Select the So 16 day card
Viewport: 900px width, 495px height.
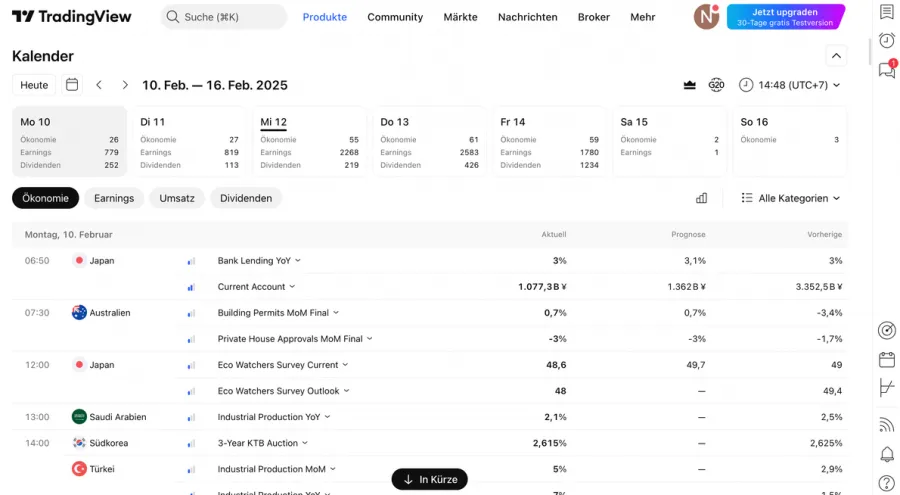[x=789, y=141]
